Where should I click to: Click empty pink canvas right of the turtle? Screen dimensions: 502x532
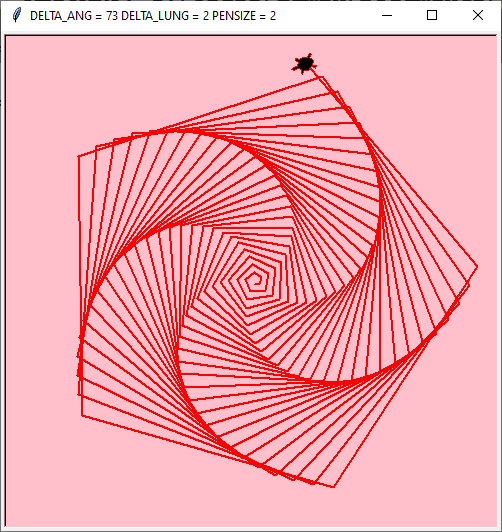click(407, 64)
